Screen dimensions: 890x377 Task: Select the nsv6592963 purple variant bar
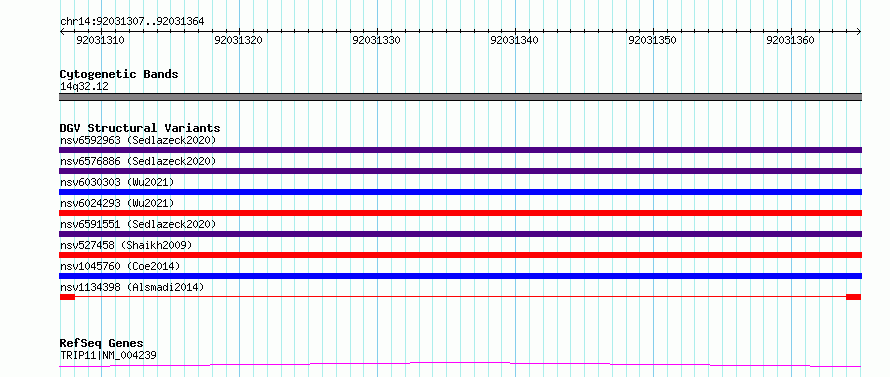460,150
